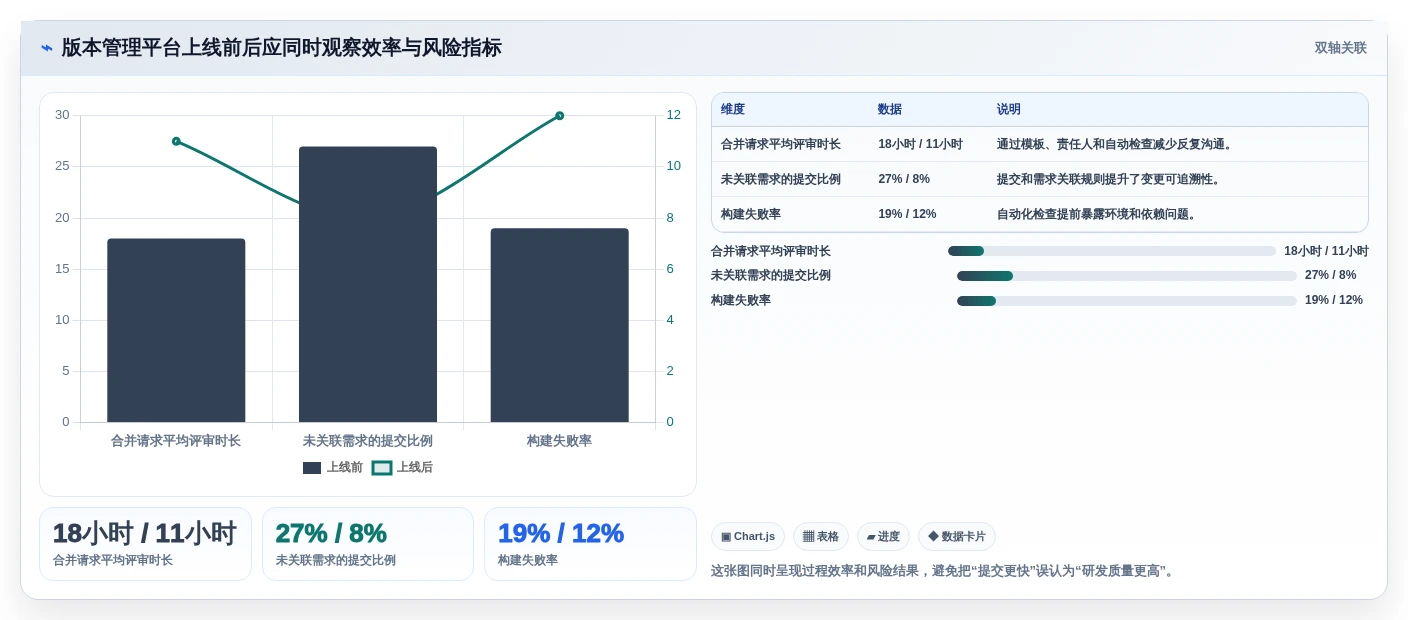Click the 维度 table column header
The height and width of the screenshot is (620, 1408).
(733, 110)
